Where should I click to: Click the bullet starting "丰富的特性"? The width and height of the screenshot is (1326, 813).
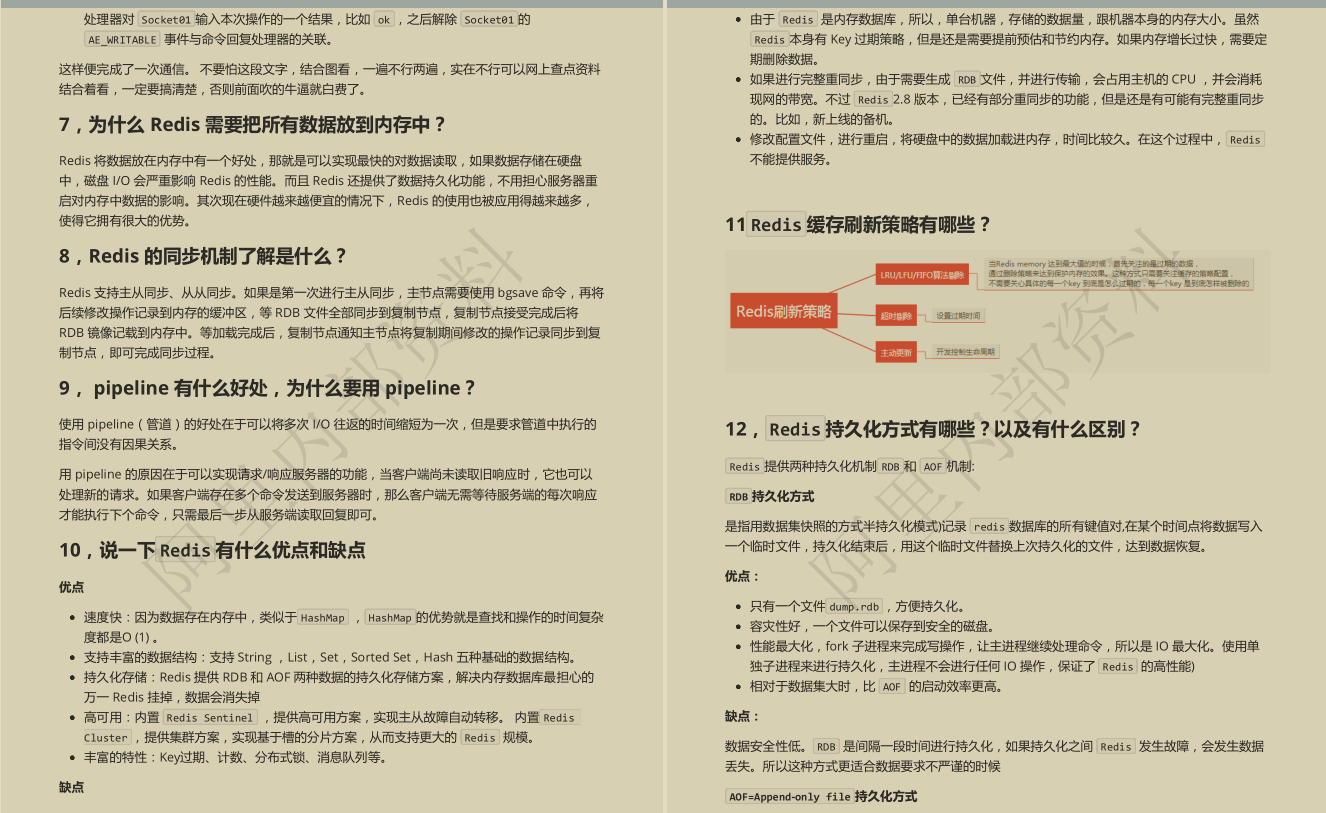pos(236,757)
